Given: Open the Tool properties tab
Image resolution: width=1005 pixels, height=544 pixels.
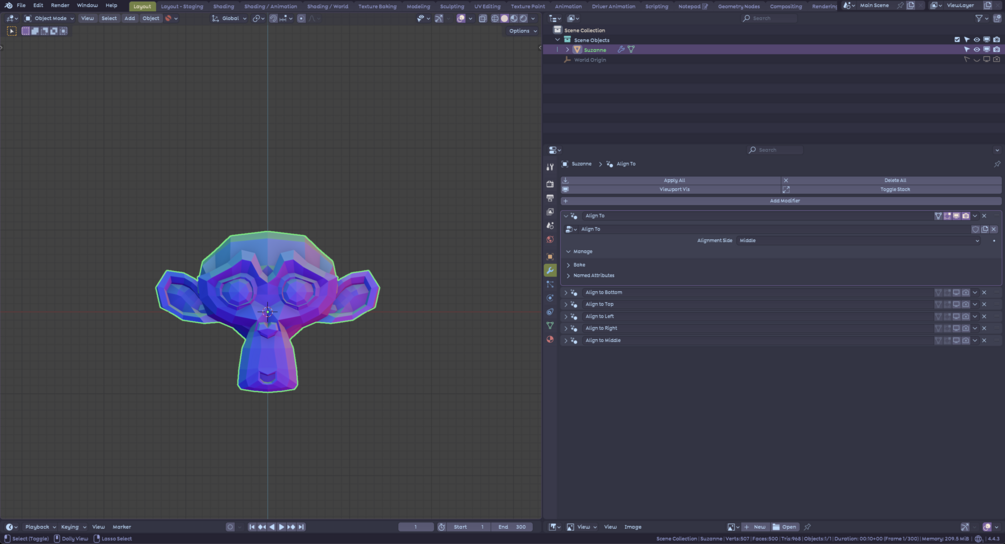Looking at the screenshot, I should coord(550,167).
